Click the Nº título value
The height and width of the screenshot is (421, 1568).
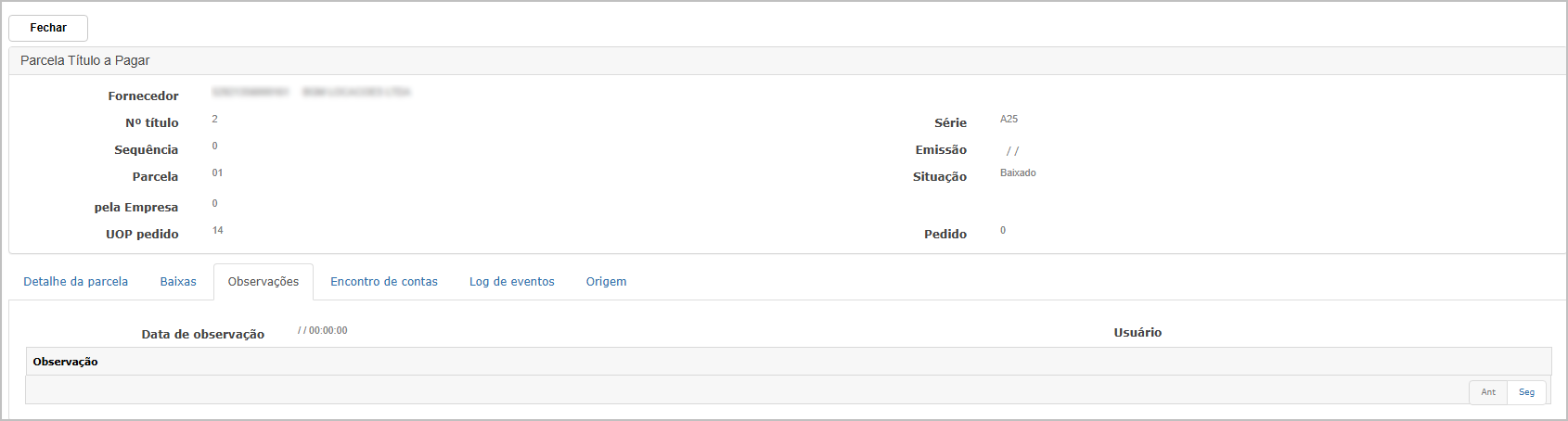[215, 119]
